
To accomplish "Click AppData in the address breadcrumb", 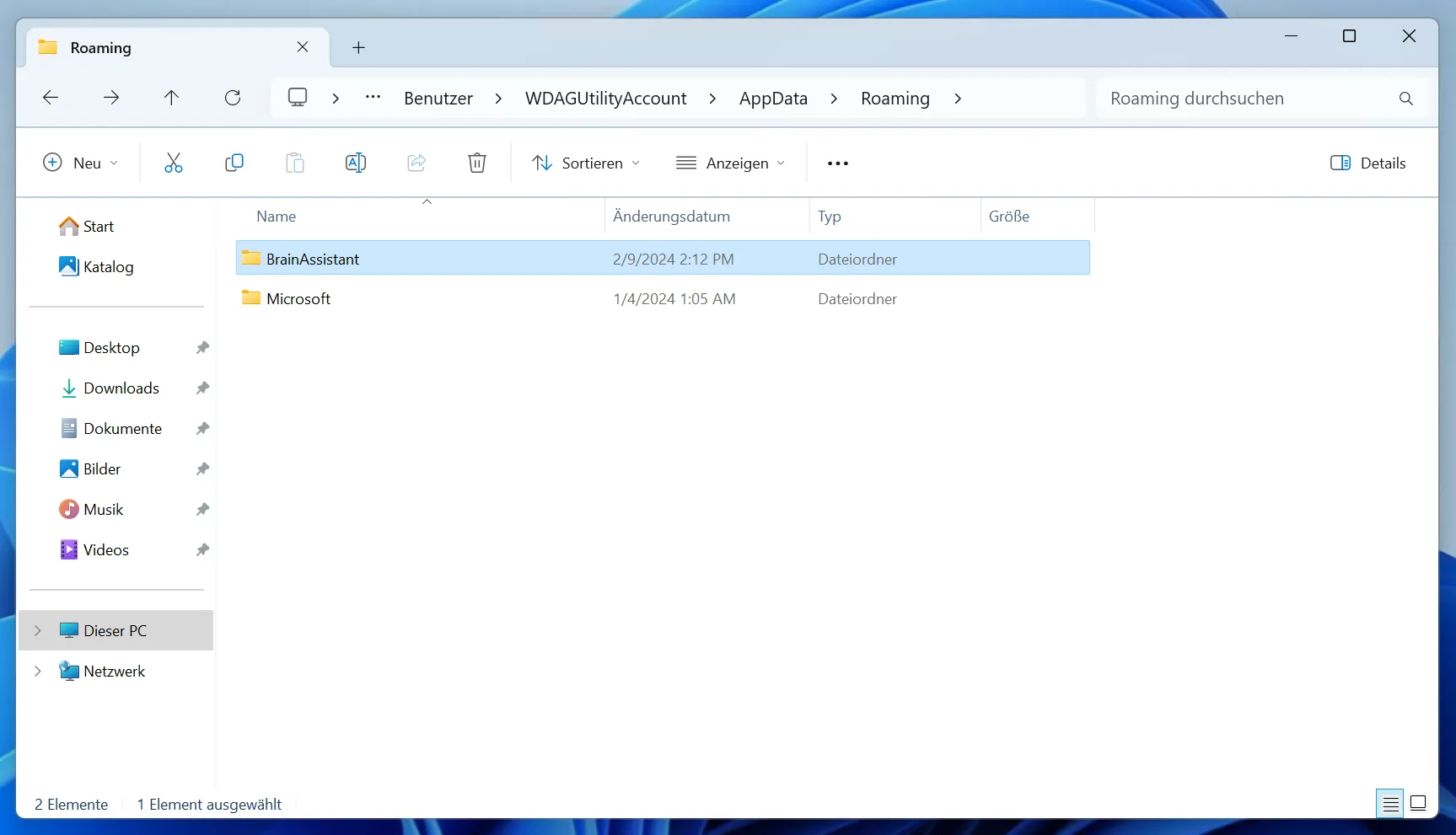I will point(773,99).
